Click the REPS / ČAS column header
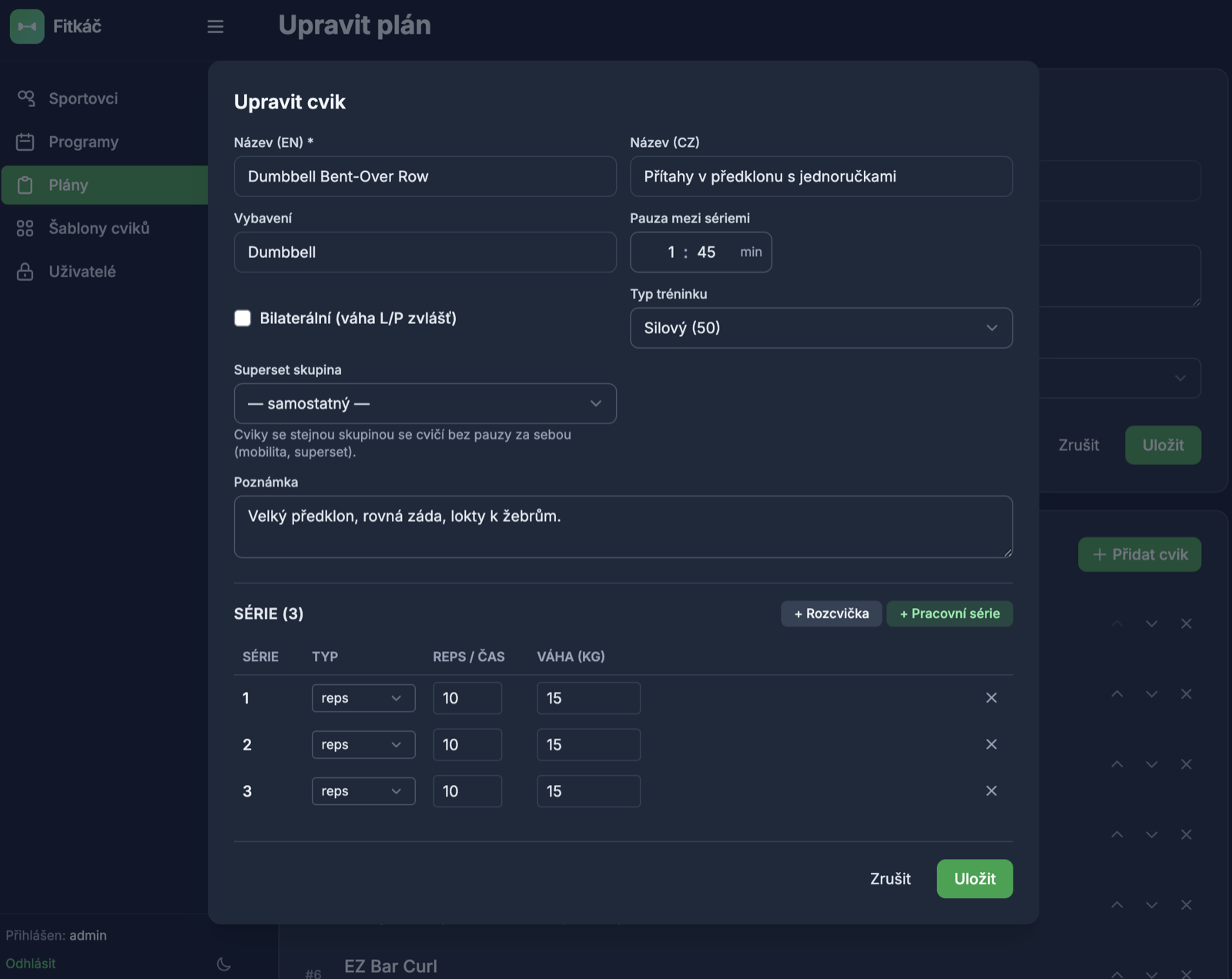This screenshot has width=1232, height=979. (469, 657)
